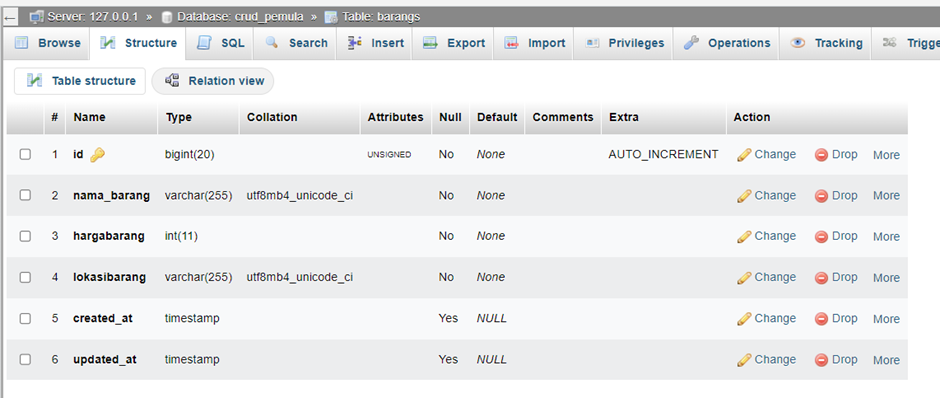Open More options for nama_barang
Image resolution: width=940 pixels, height=398 pixels.
pos(886,195)
